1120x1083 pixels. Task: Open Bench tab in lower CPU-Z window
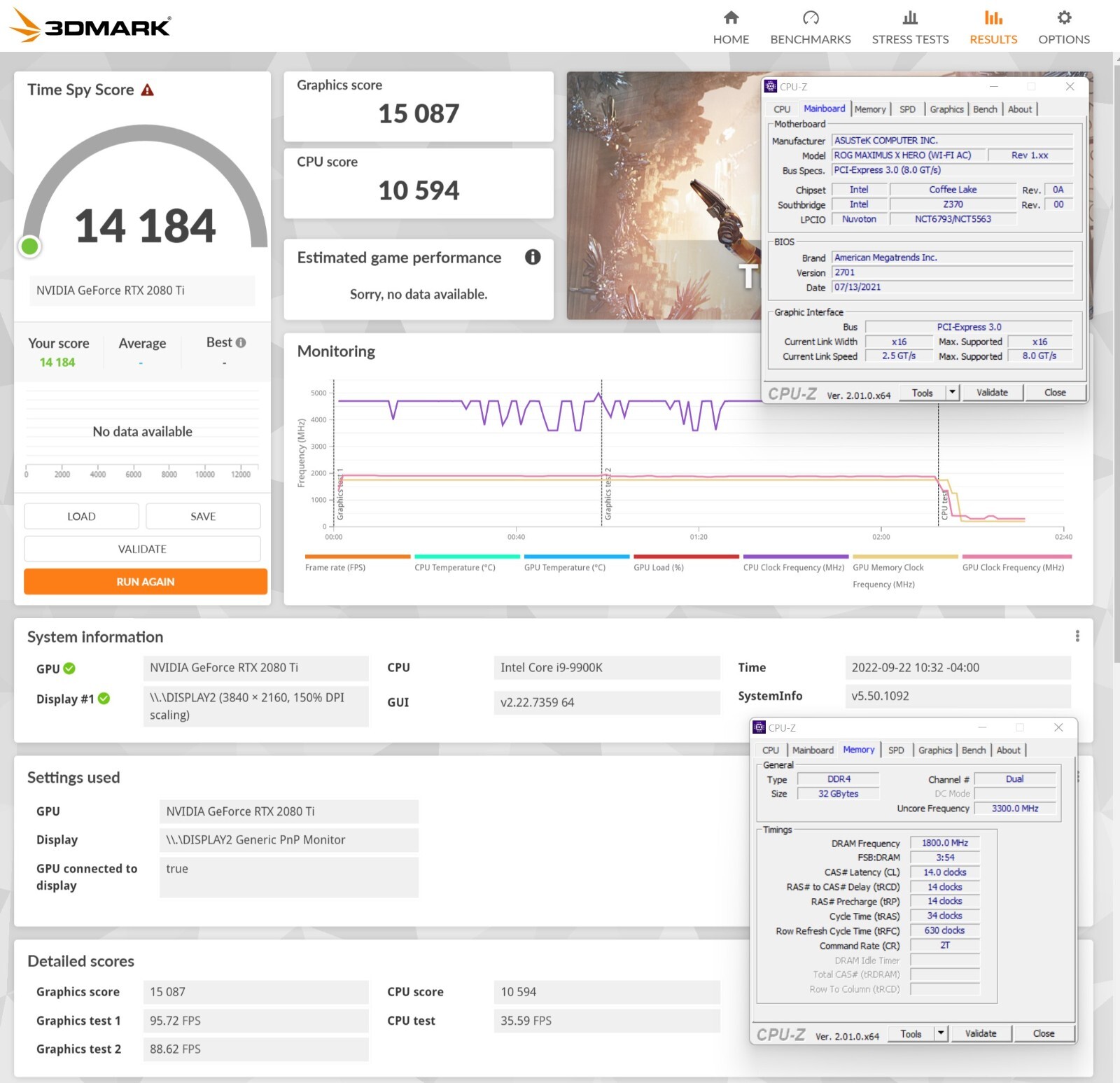(974, 750)
